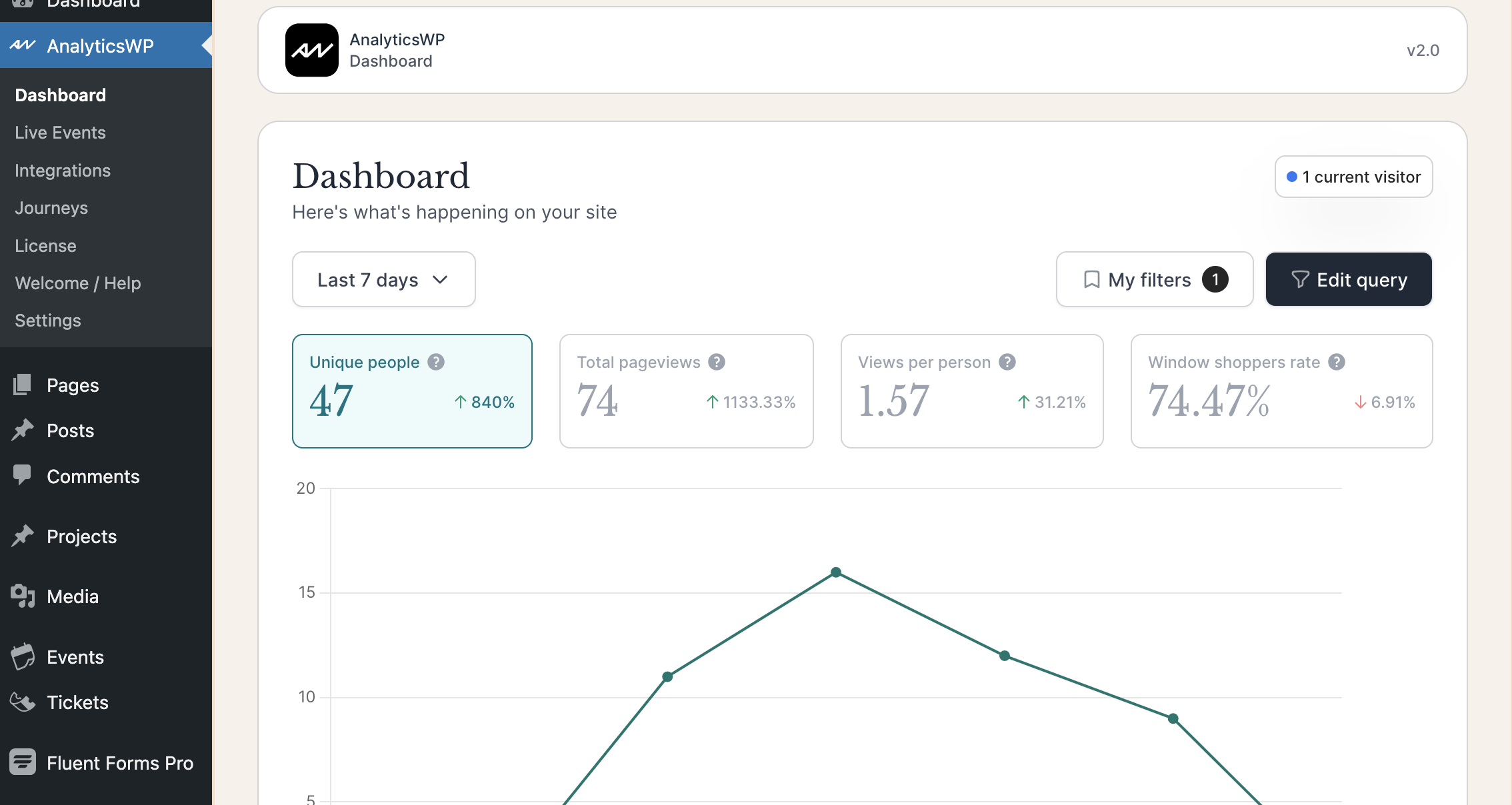Select the Window shoppers rate card

(x=1281, y=391)
